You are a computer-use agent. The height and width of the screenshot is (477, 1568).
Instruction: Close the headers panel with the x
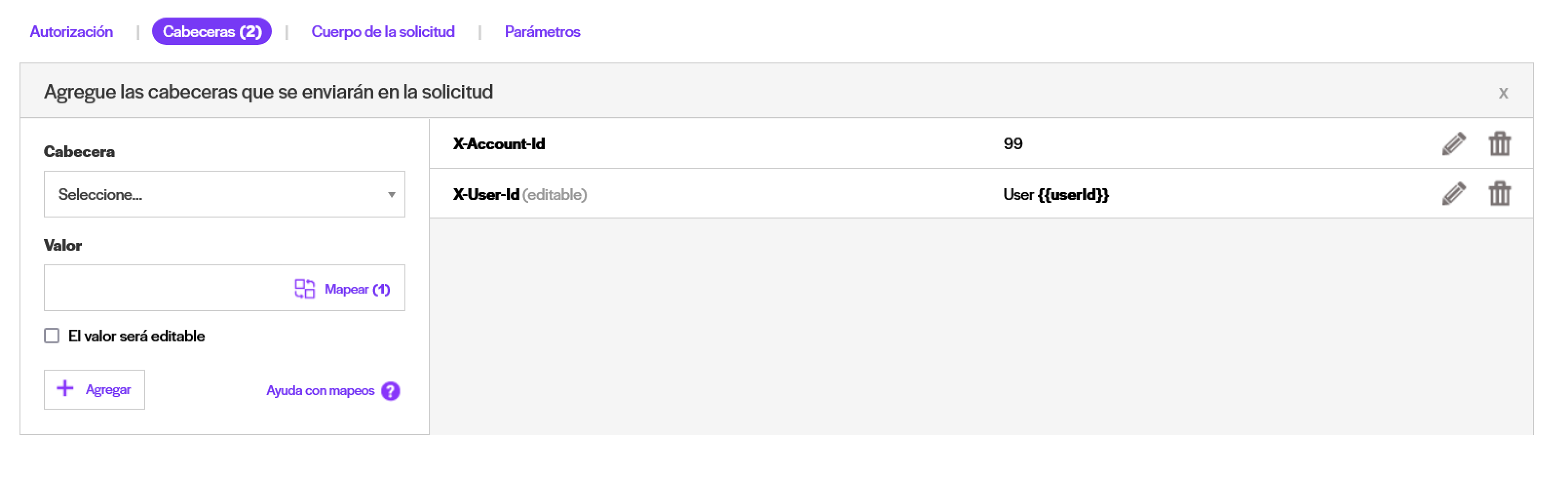pos(1503,93)
